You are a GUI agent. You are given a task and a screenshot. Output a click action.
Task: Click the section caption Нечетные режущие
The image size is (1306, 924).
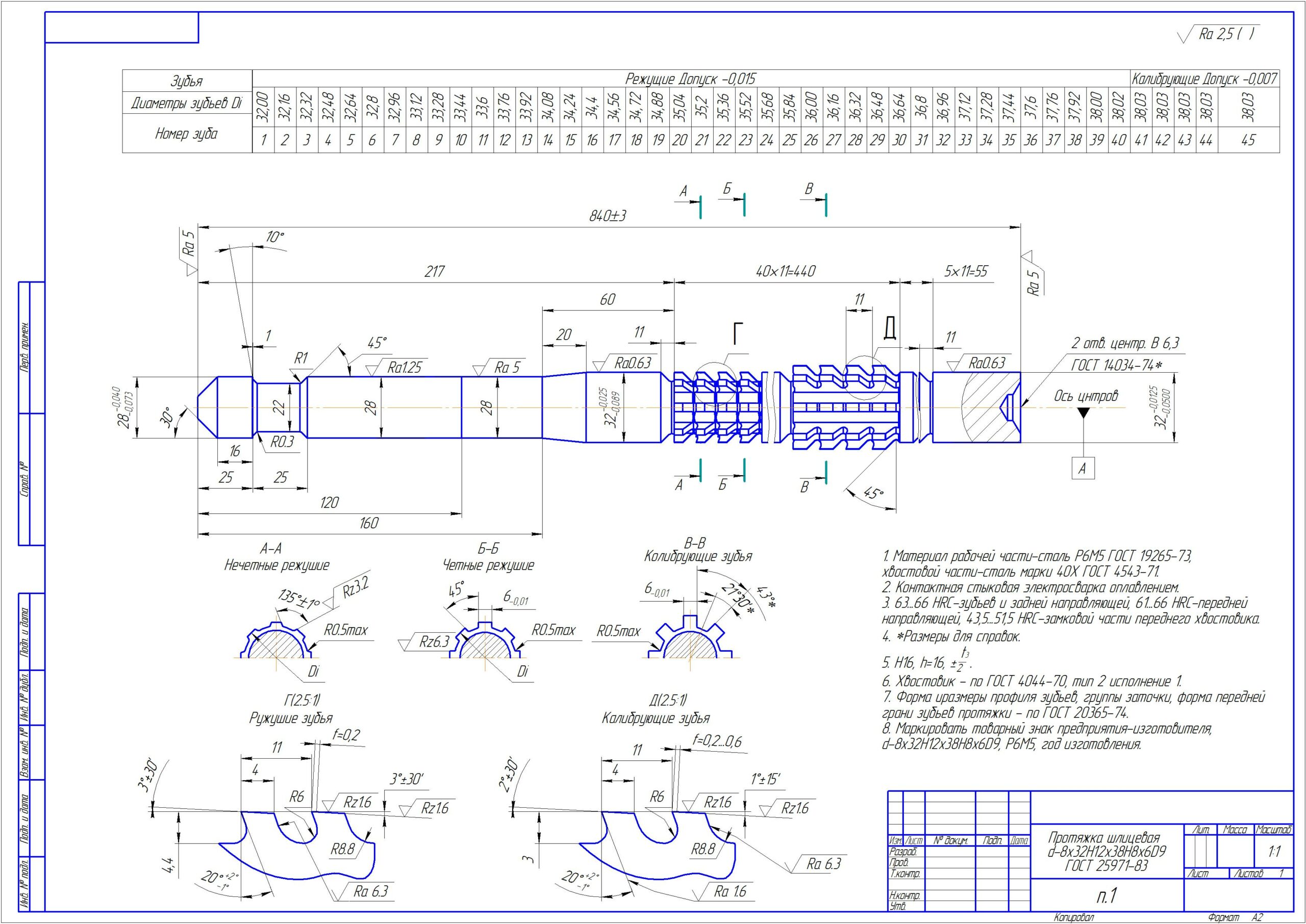(x=277, y=566)
